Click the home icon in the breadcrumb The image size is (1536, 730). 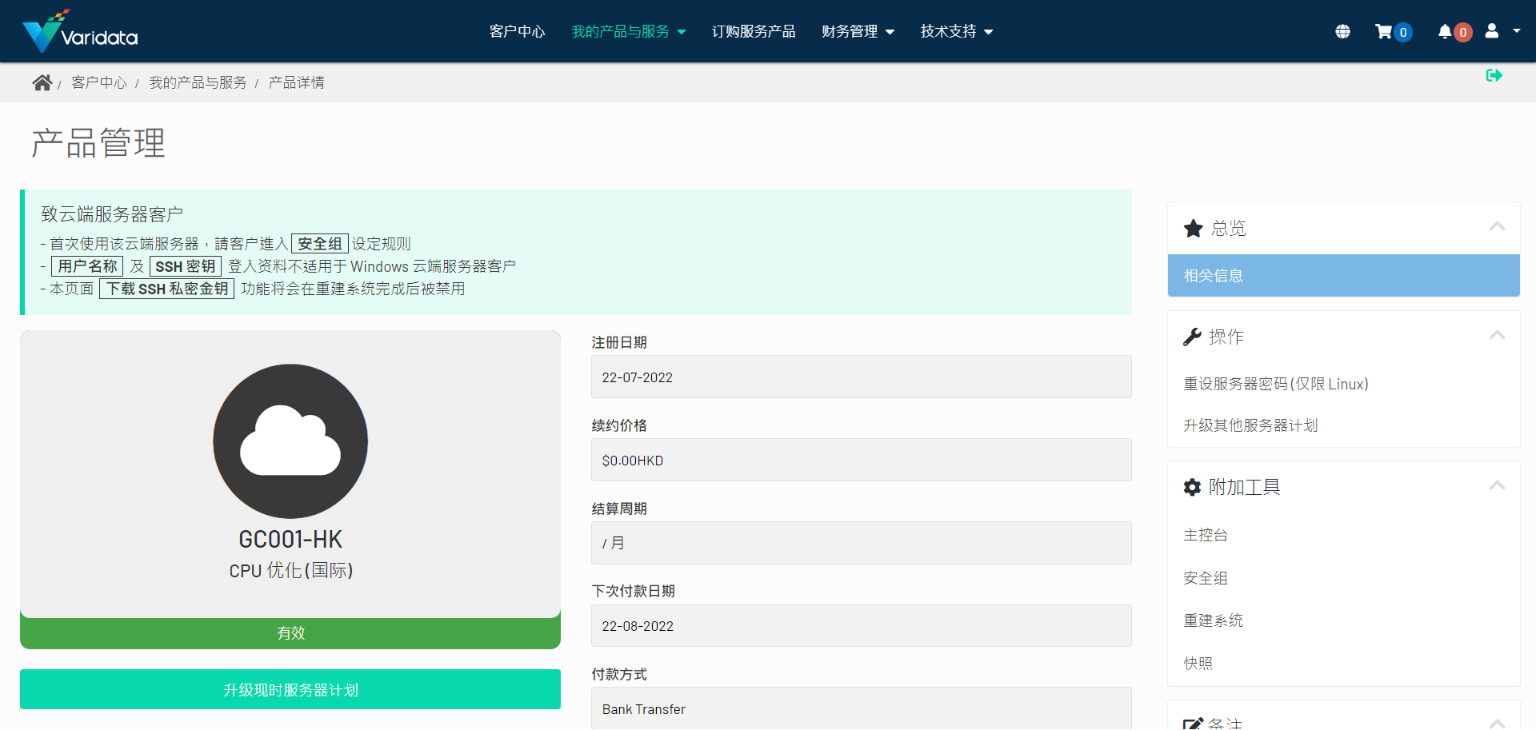(42, 82)
